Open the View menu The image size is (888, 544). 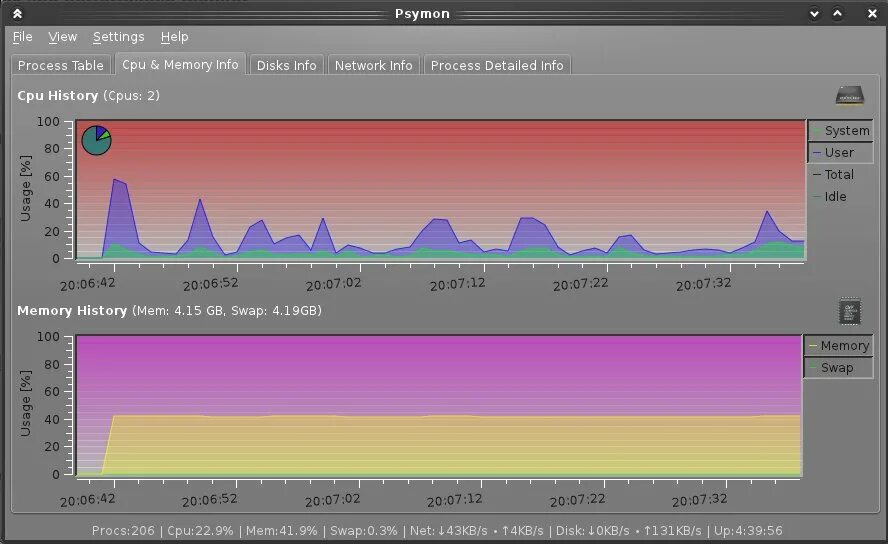(62, 37)
